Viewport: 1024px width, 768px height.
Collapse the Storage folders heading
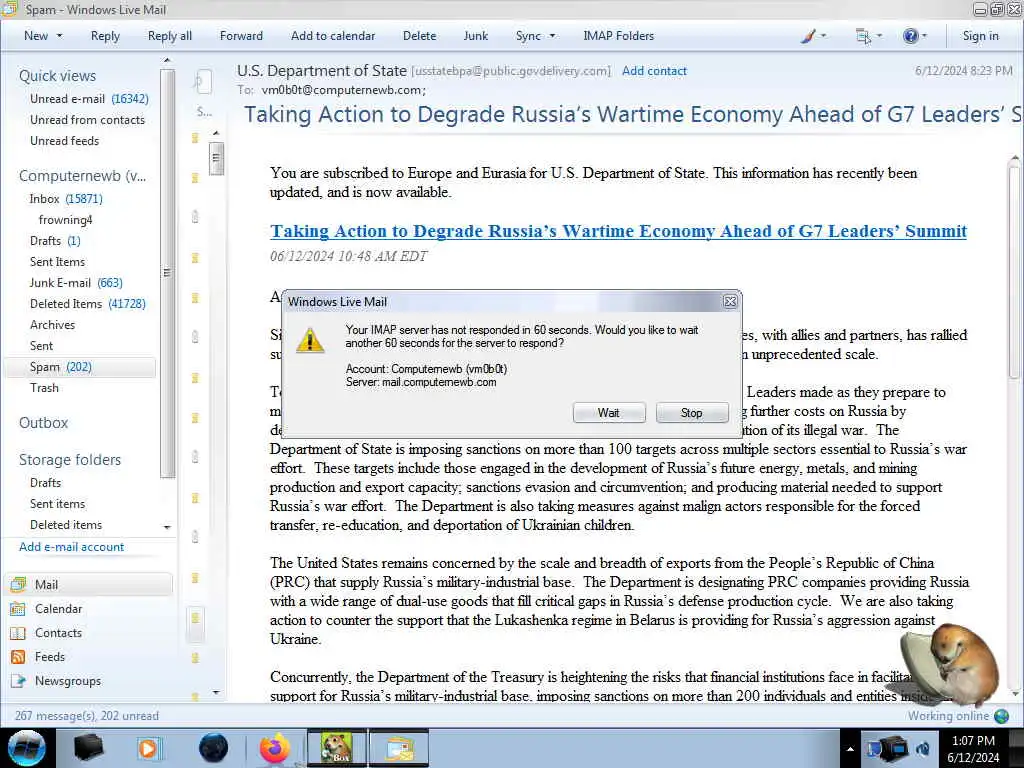[x=70, y=460]
